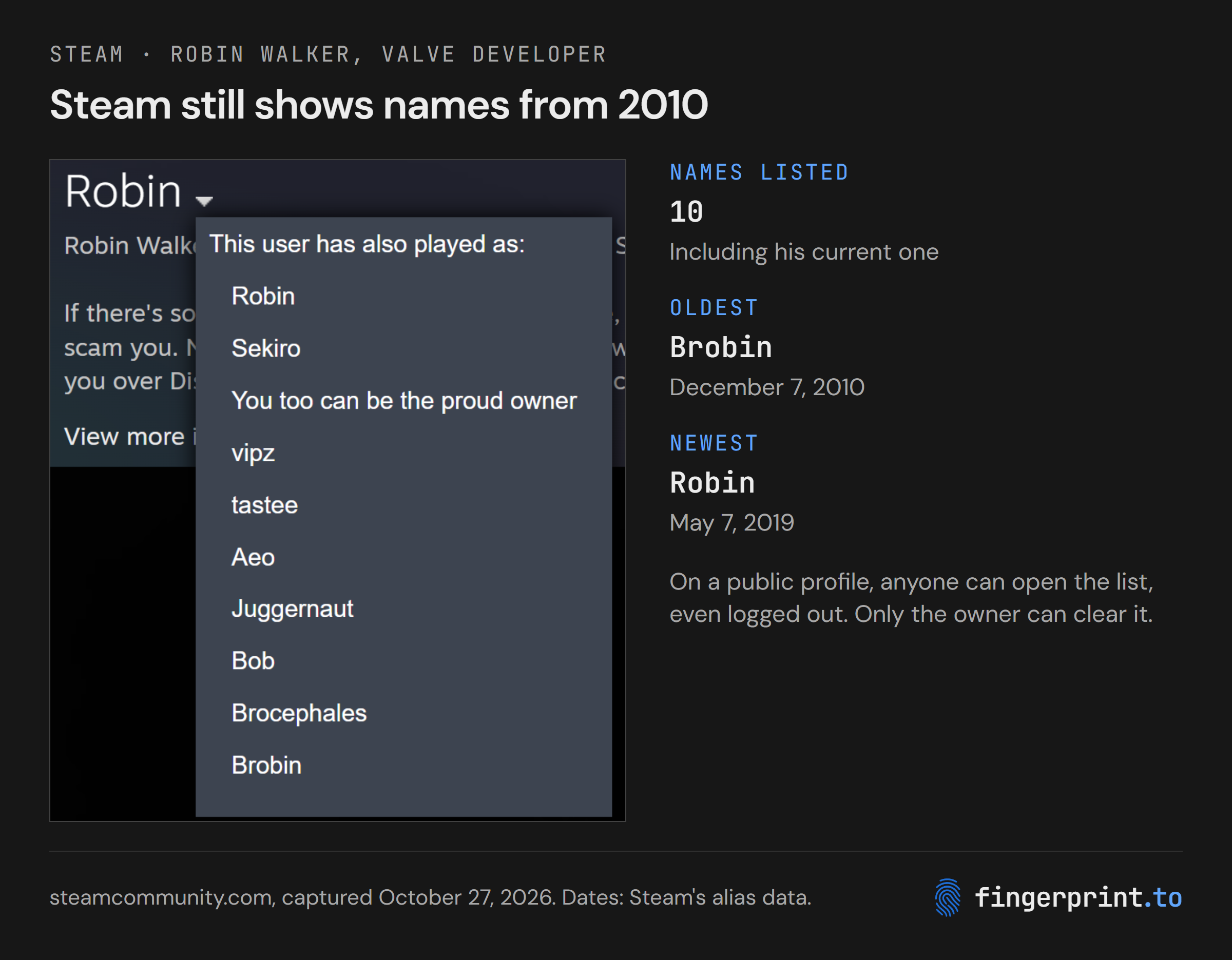Click the large 'Robin' profile name heading
The height and width of the screenshot is (960, 1232).
[123, 191]
